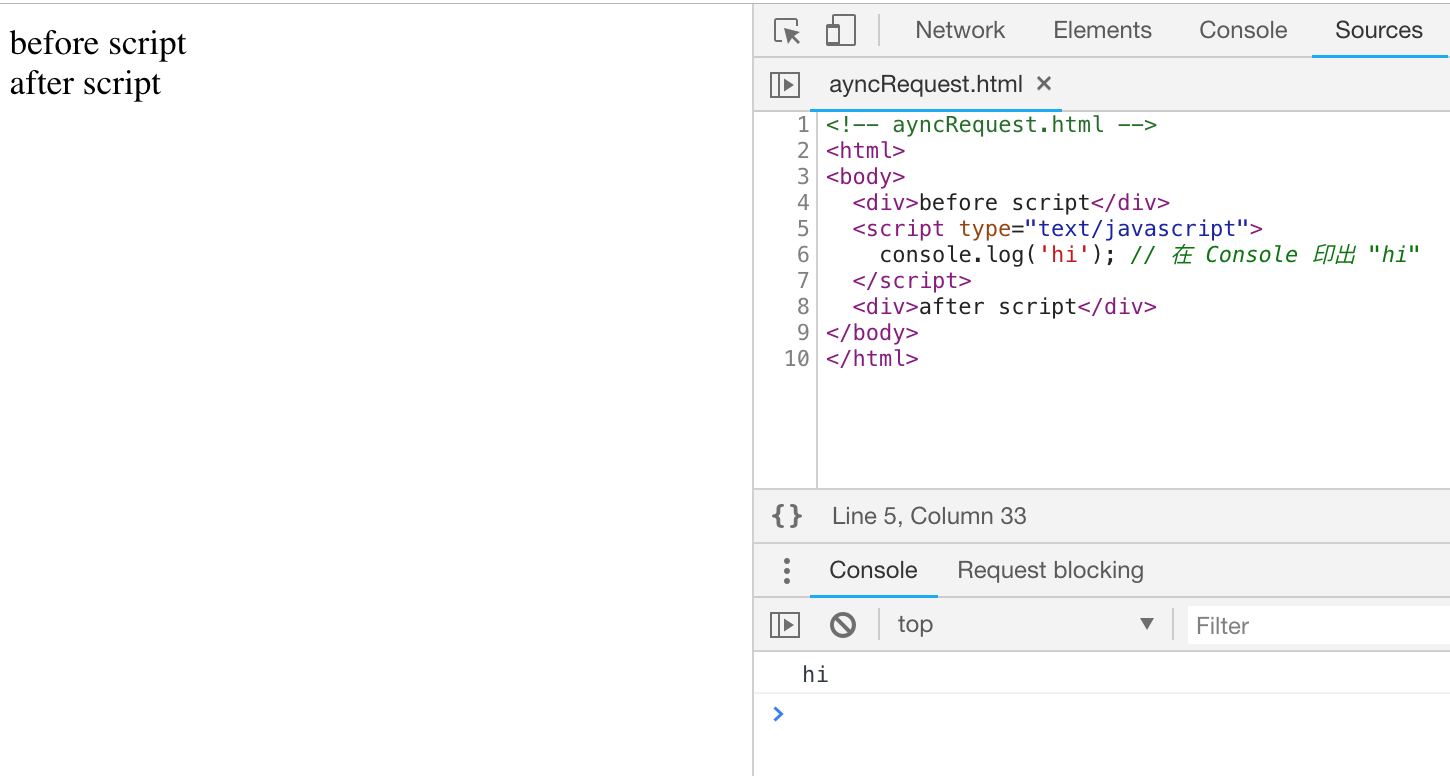Select the Sources tab
This screenshot has width=1450, height=776.
(x=1378, y=30)
